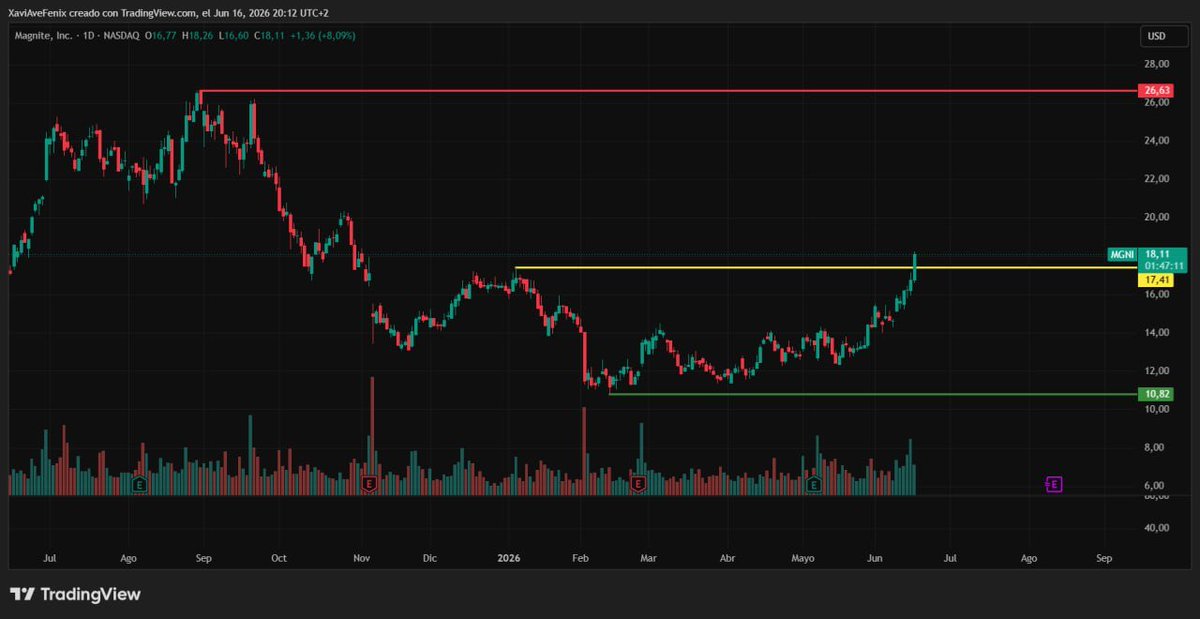Click the 40,00 volume axis label
The width and height of the screenshot is (1200, 619).
click(1156, 527)
